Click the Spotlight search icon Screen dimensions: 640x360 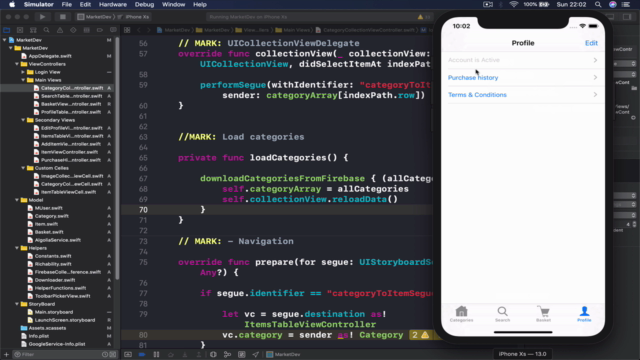pos(598,4)
